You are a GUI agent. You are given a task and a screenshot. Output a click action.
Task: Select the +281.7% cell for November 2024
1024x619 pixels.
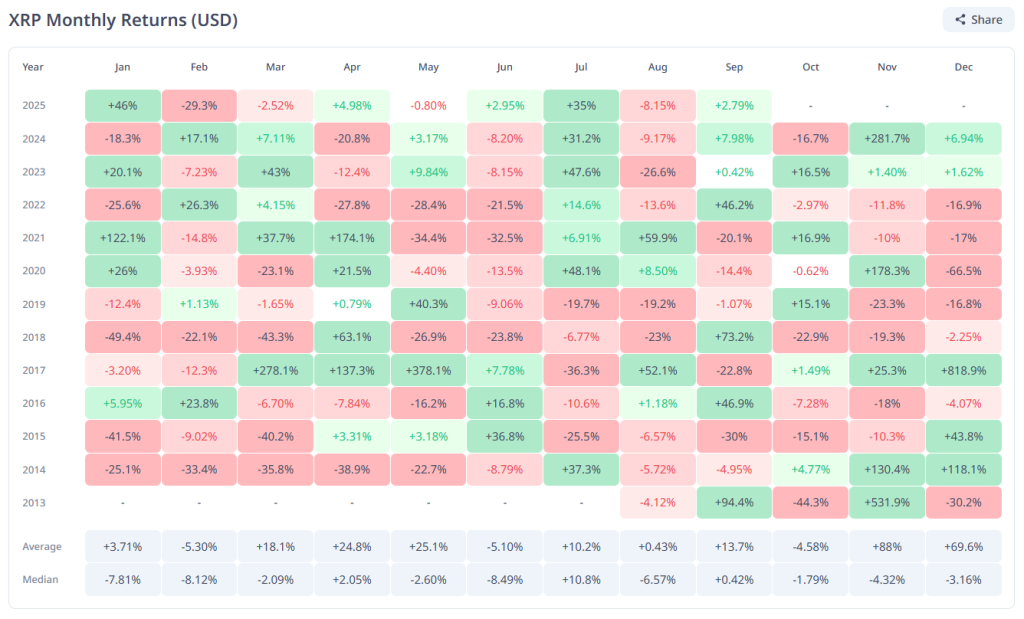(x=887, y=139)
